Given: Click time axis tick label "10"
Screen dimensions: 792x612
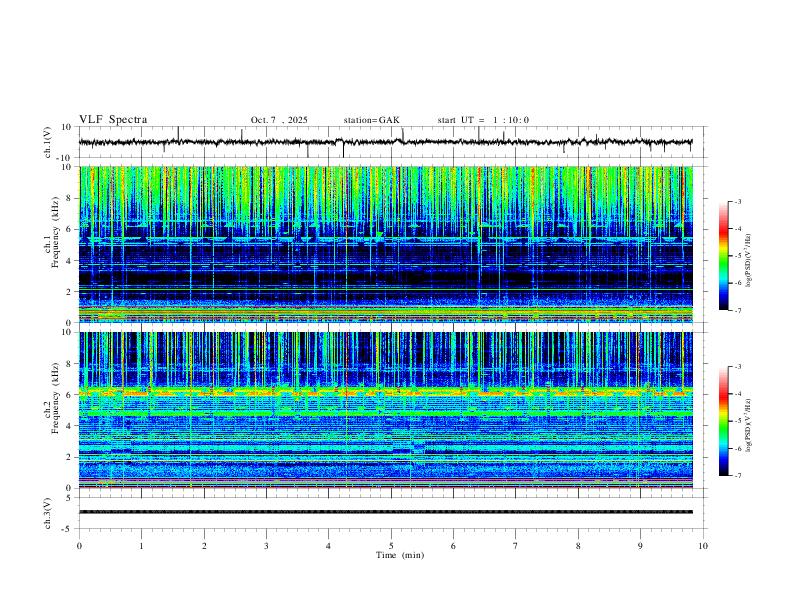Looking at the screenshot, I should [703, 546].
